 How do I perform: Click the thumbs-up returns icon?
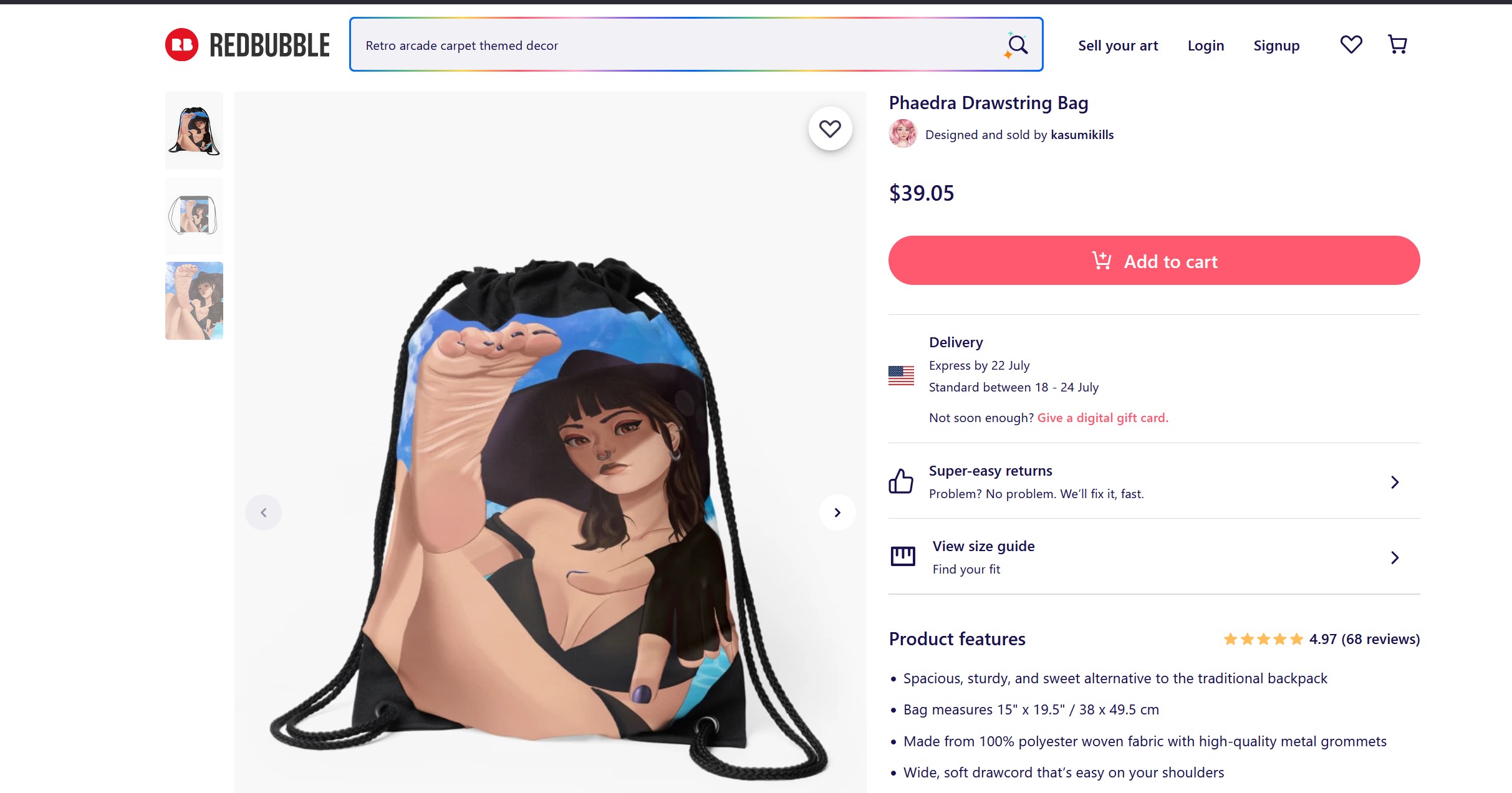point(901,481)
